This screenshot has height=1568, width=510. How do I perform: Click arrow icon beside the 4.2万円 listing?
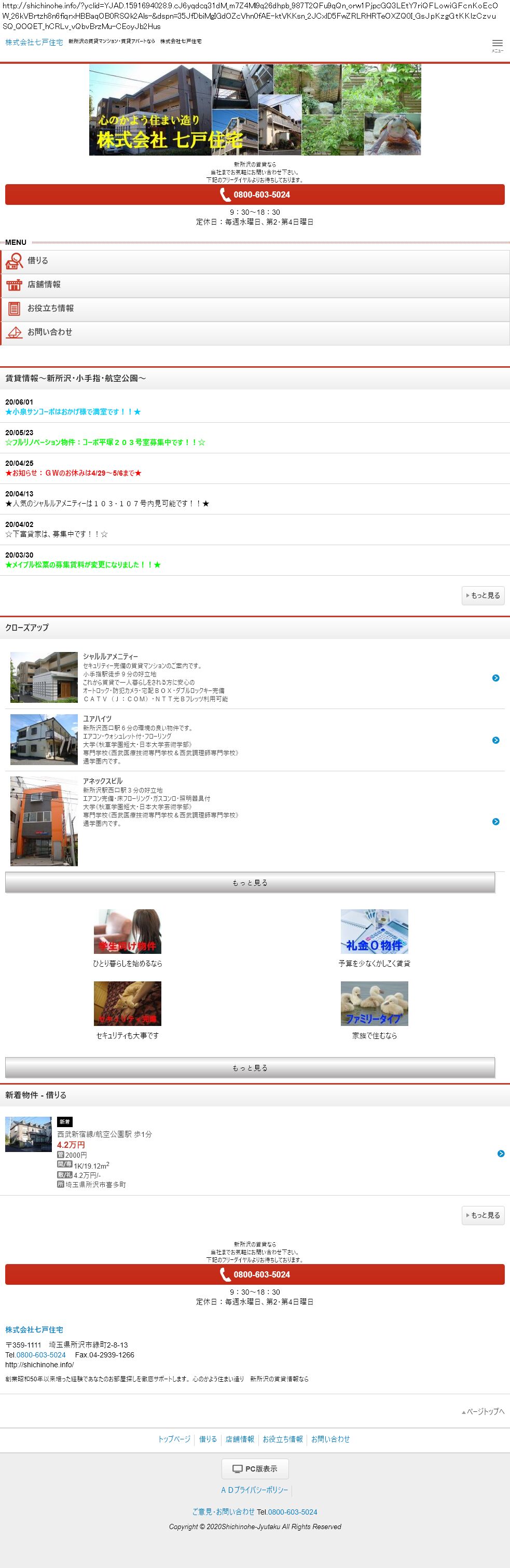coord(500,1154)
